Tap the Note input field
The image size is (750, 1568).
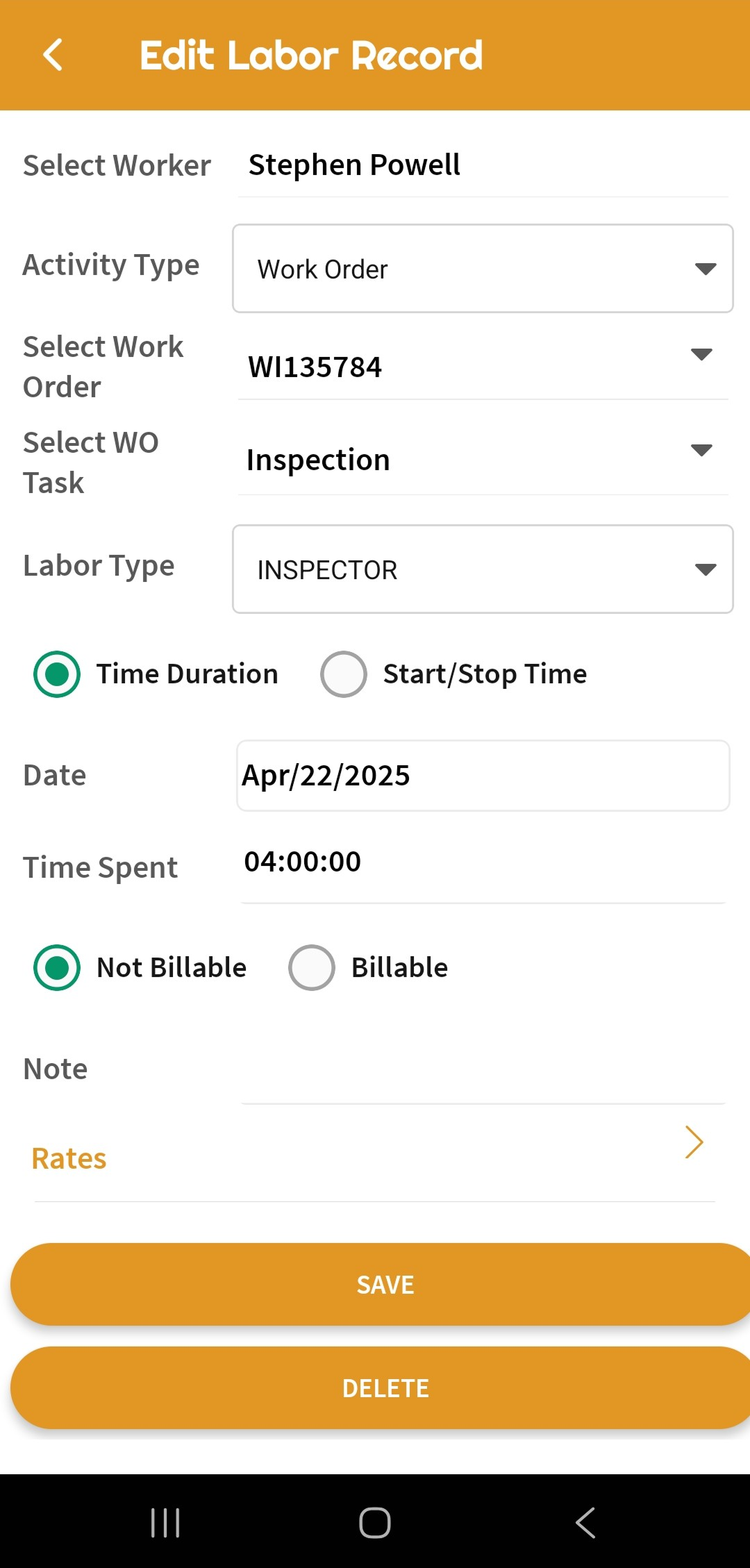point(483,1071)
